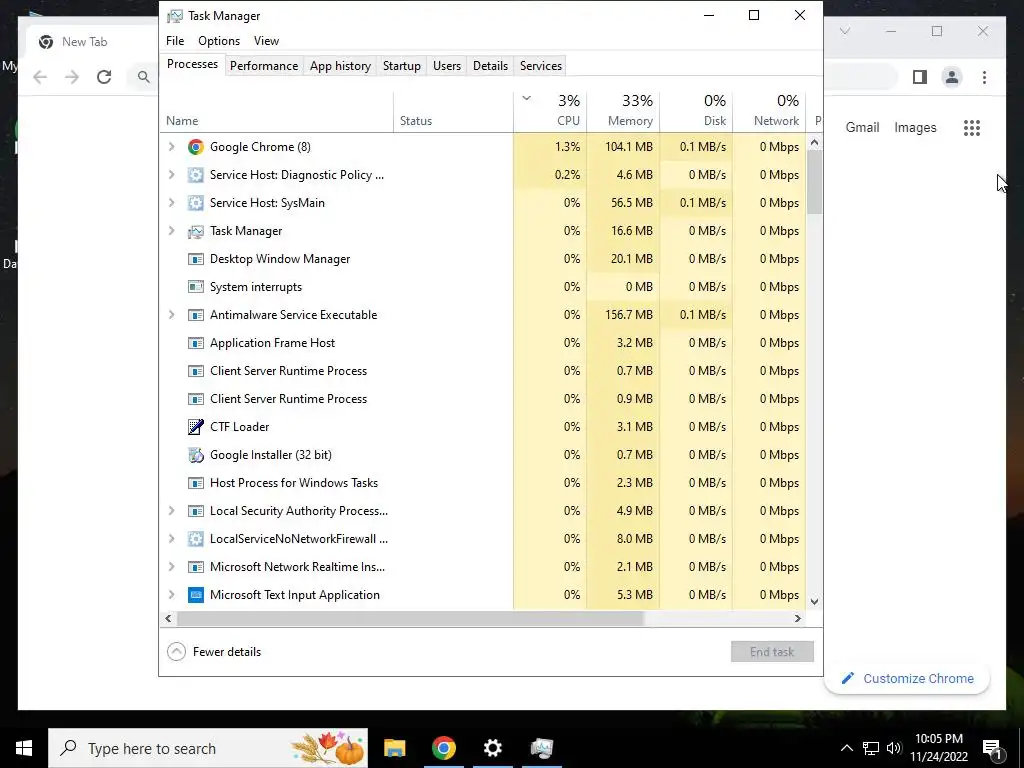Open the Windows Start menu

click(x=24, y=748)
